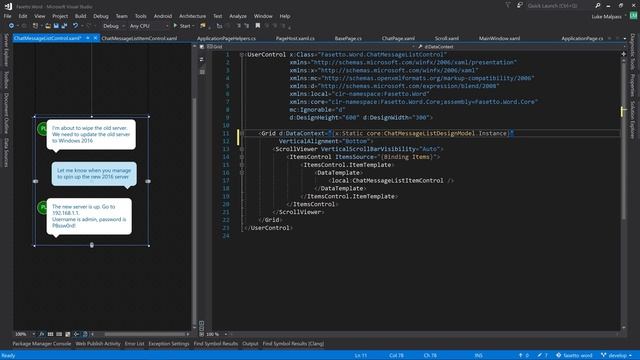
Task: Collapse the Grid element on line 11
Action: pyautogui.click(x=242, y=133)
